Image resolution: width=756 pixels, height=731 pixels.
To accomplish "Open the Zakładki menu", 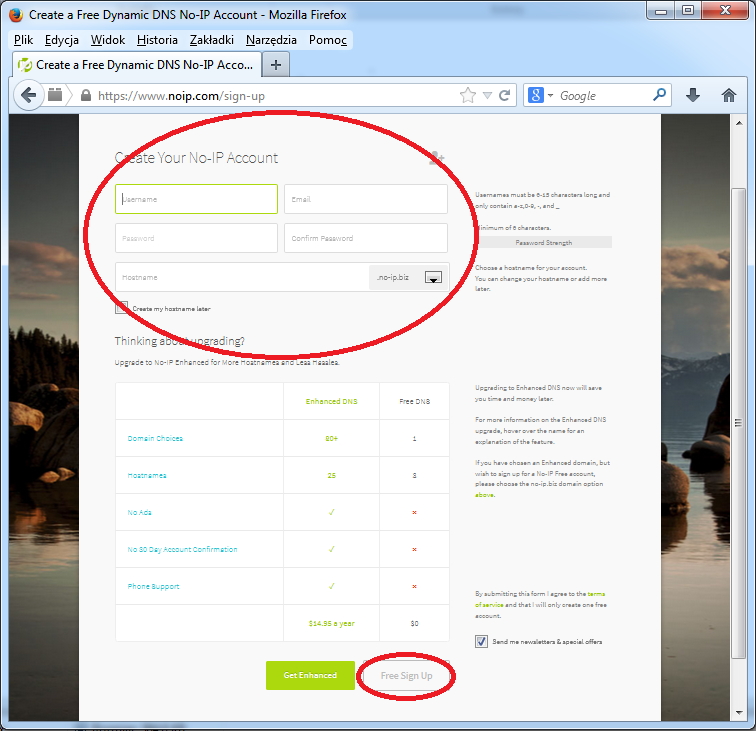I will (212, 40).
